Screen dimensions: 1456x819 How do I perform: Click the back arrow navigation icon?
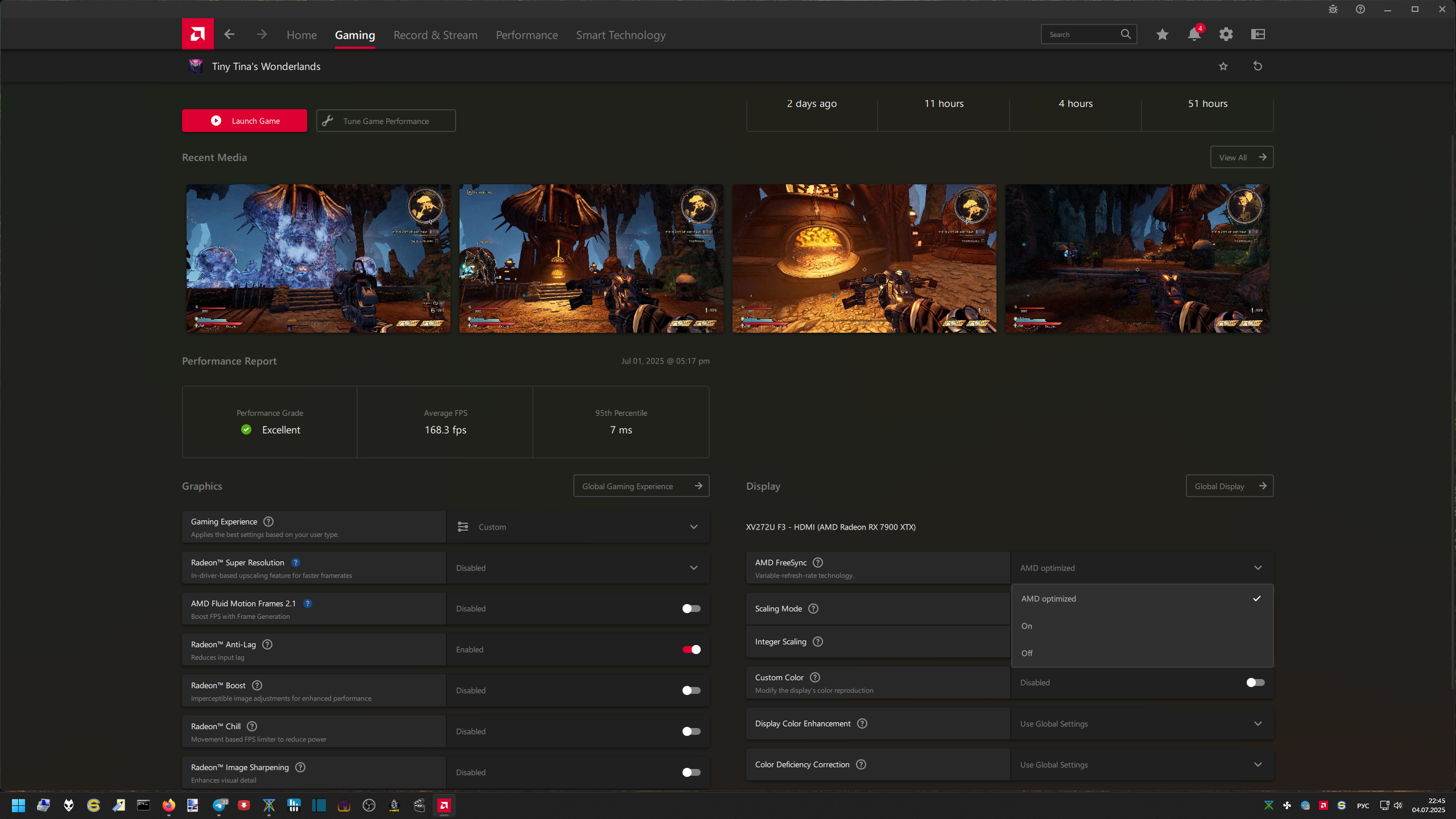tap(229, 35)
